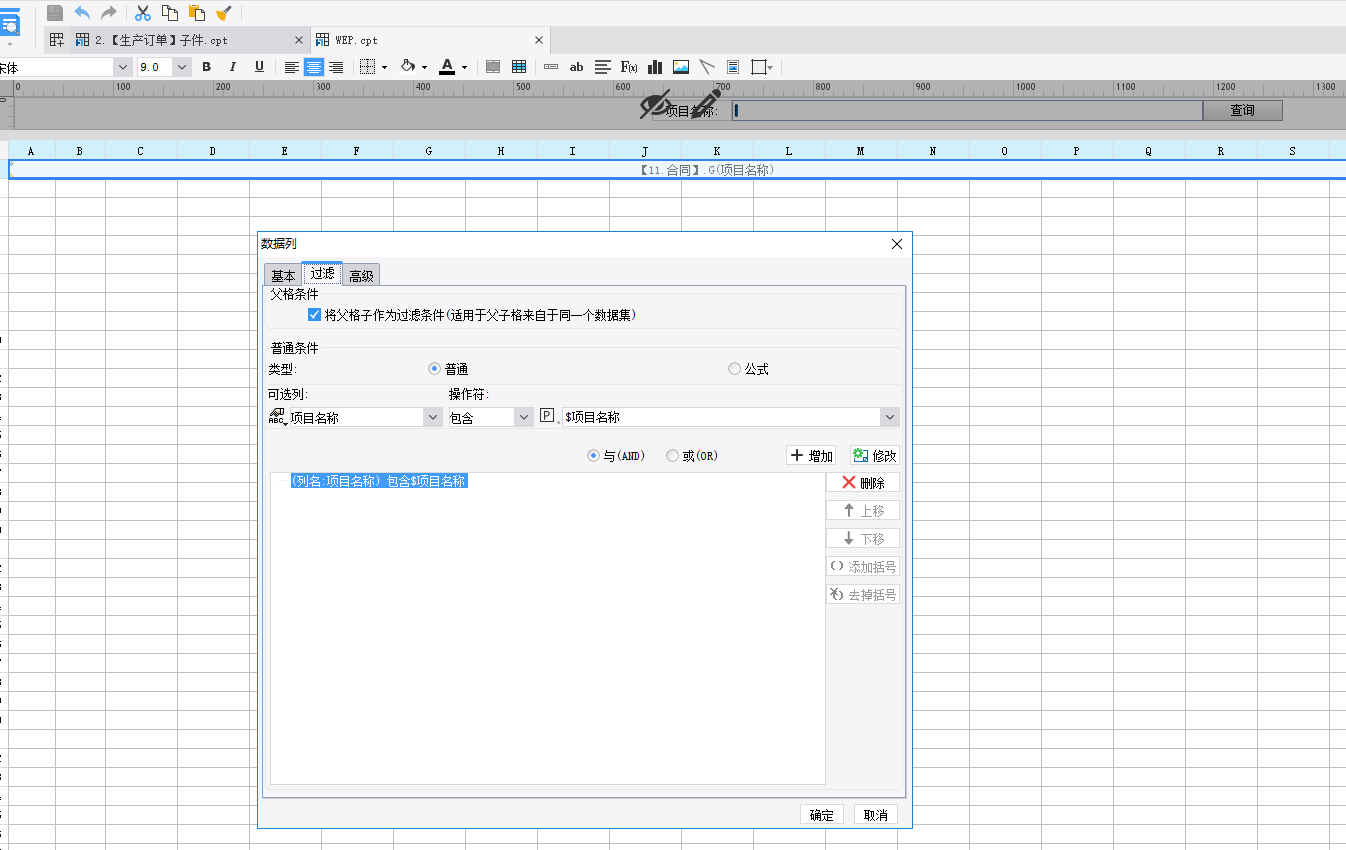This screenshot has height=850, width=1346.
Task: Open the 可选列 项目名称 dropdown
Action: tap(433, 417)
